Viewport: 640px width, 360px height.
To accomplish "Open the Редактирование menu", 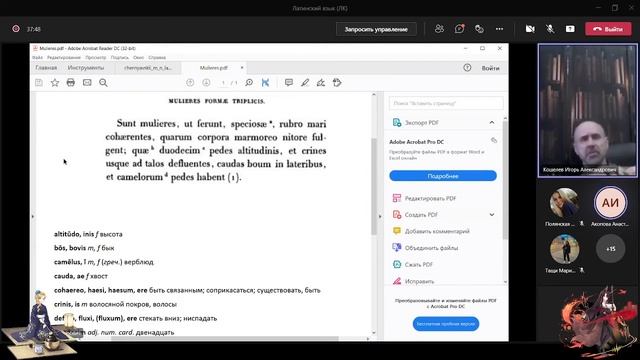I will [64, 58].
